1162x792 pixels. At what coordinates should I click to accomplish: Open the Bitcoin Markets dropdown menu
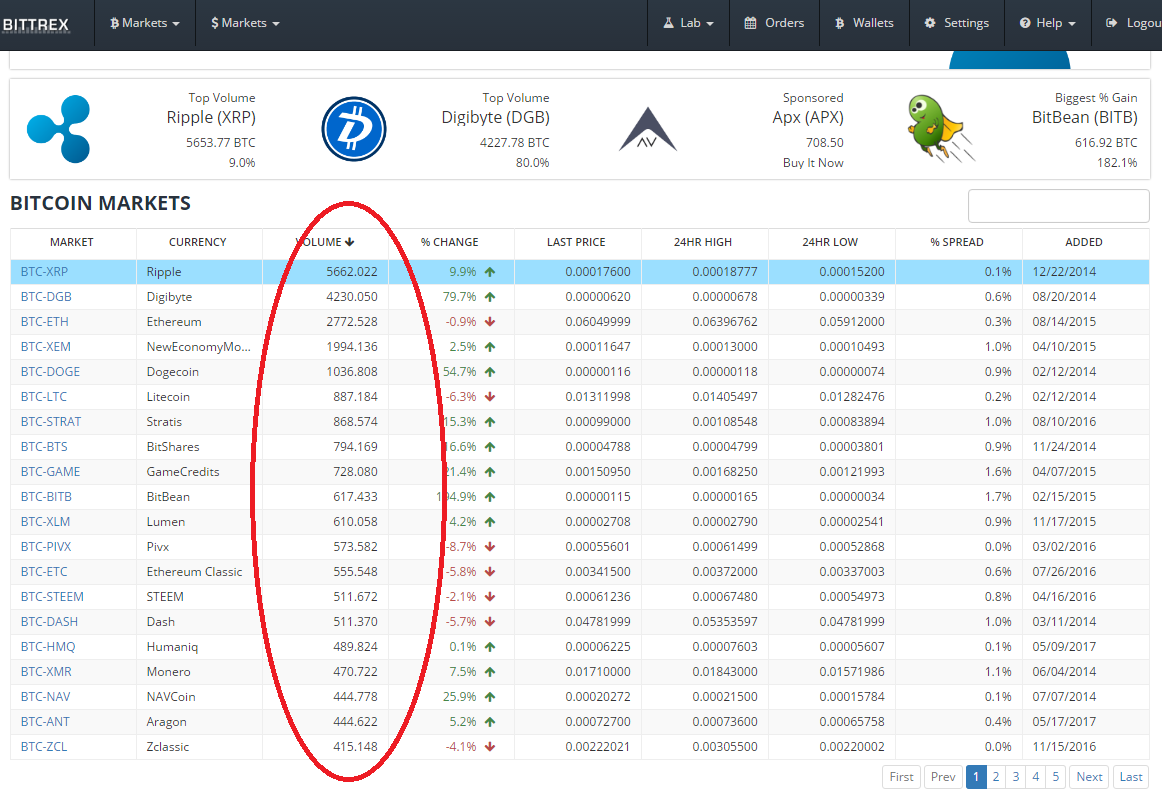click(x=145, y=23)
